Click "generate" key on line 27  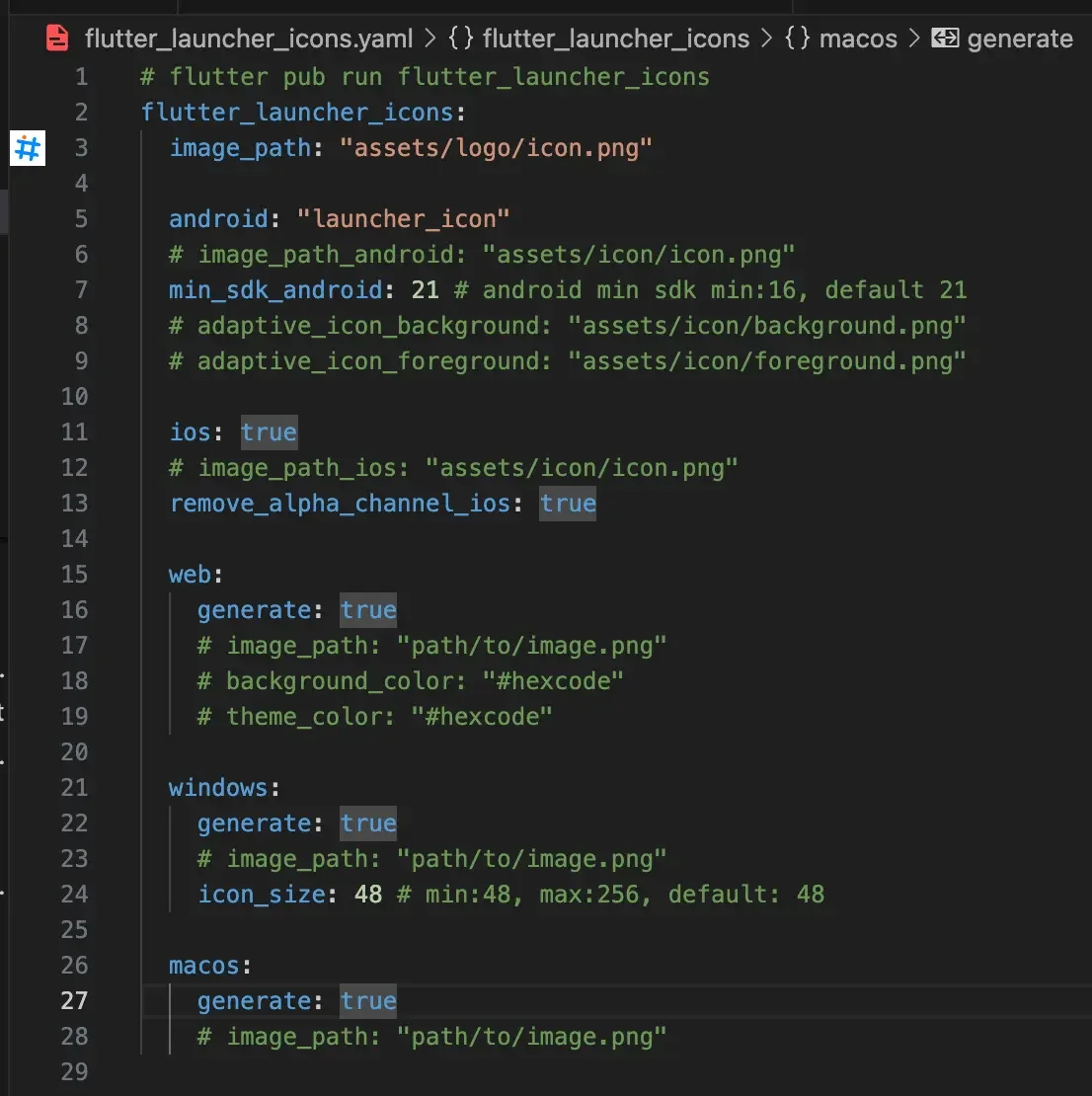pyautogui.click(x=255, y=1001)
